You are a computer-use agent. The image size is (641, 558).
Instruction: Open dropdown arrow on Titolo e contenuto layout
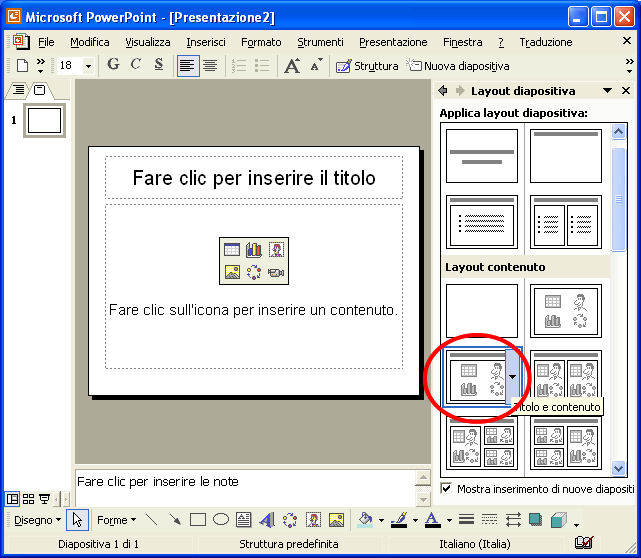click(x=513, y=376)
